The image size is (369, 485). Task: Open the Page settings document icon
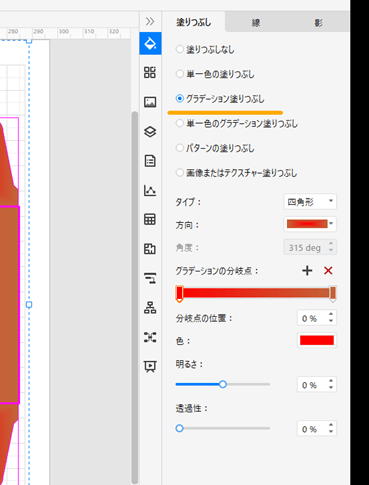150,161
